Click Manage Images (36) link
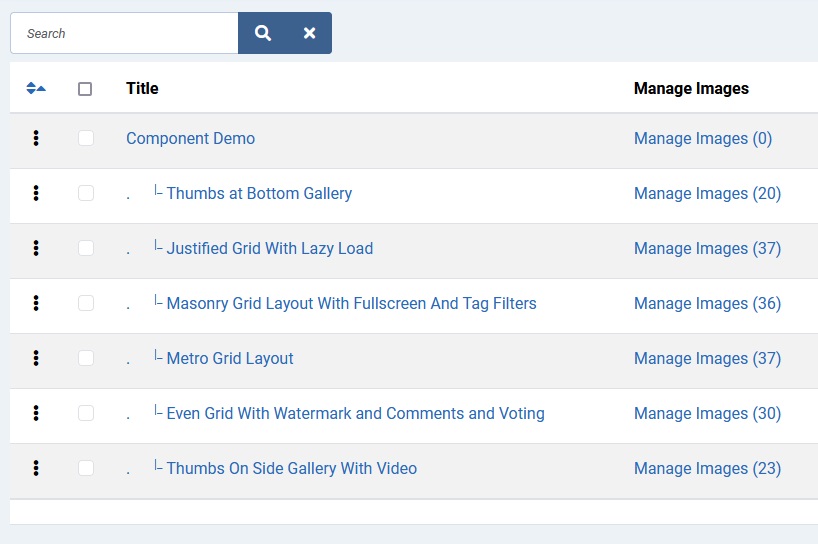 (707, 303)
